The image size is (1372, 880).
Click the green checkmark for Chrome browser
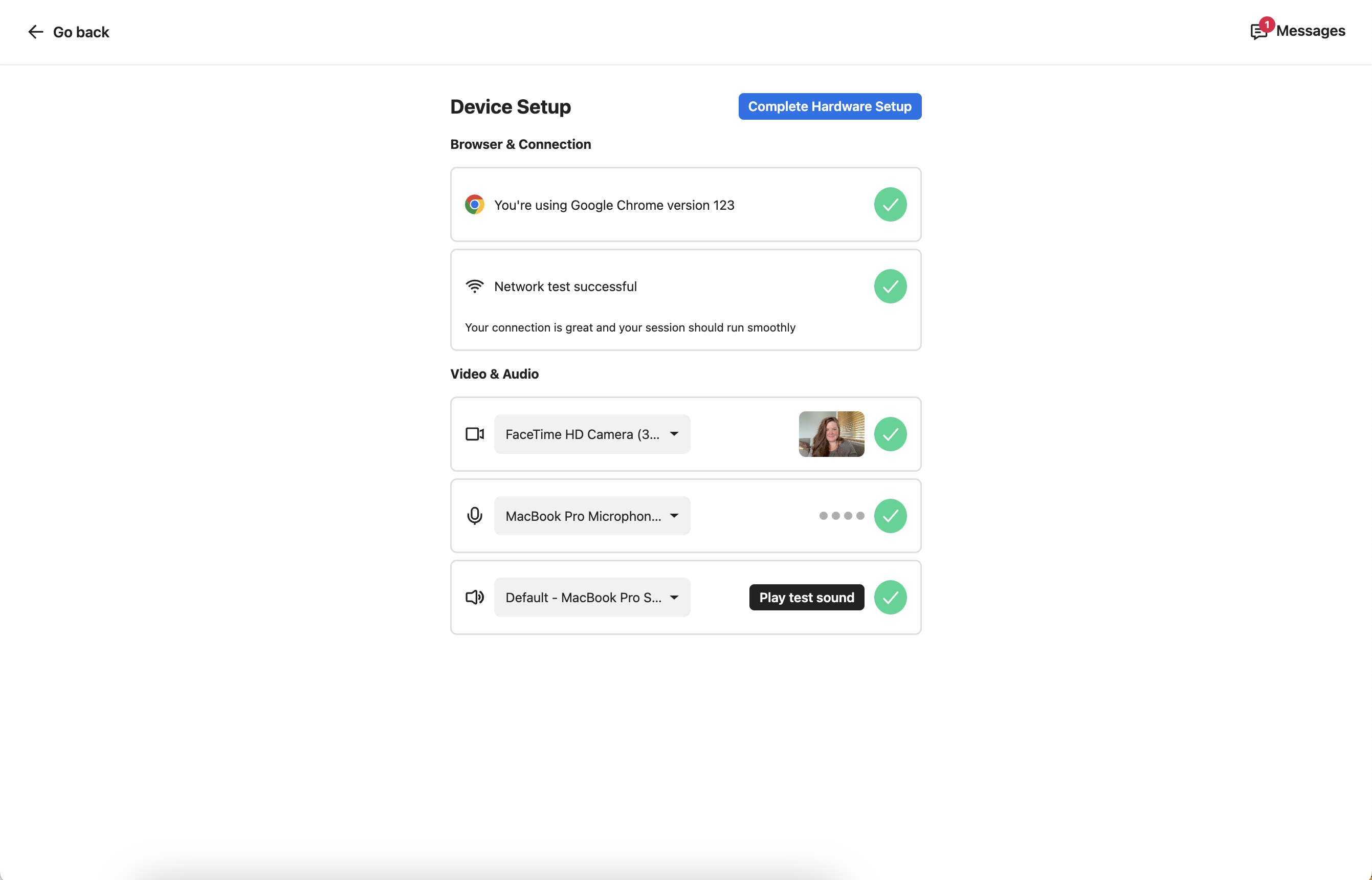coord(890,205)
